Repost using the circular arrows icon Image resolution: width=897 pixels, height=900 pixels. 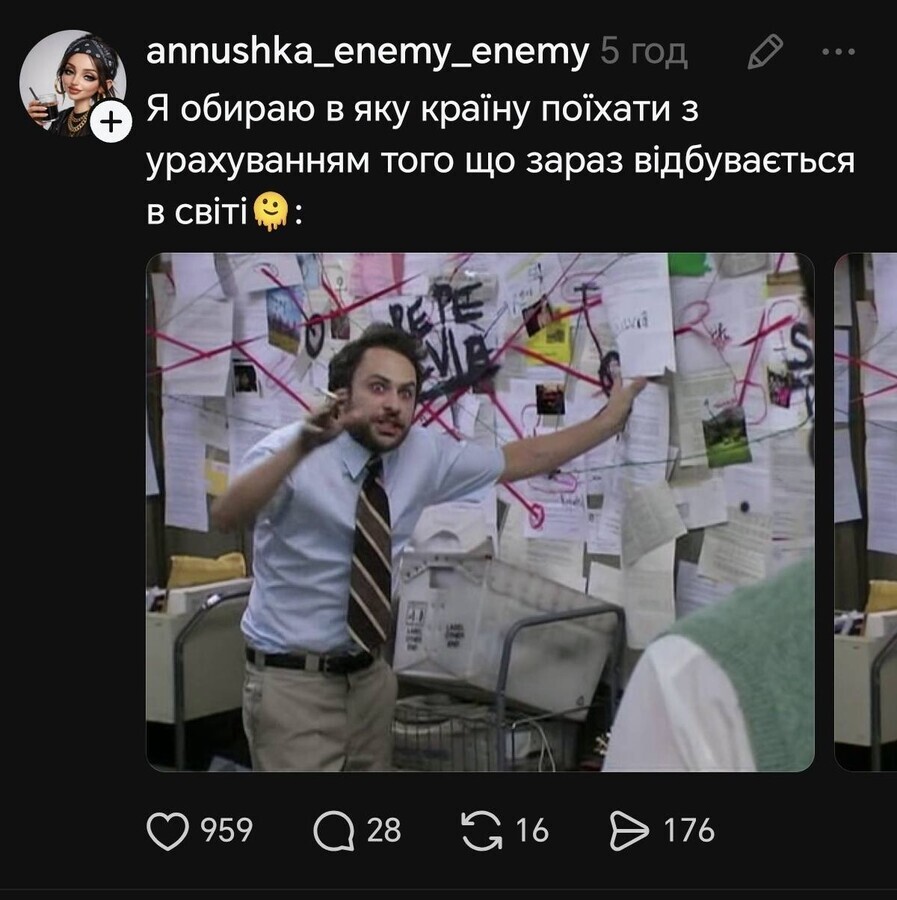tap(481, 830)
